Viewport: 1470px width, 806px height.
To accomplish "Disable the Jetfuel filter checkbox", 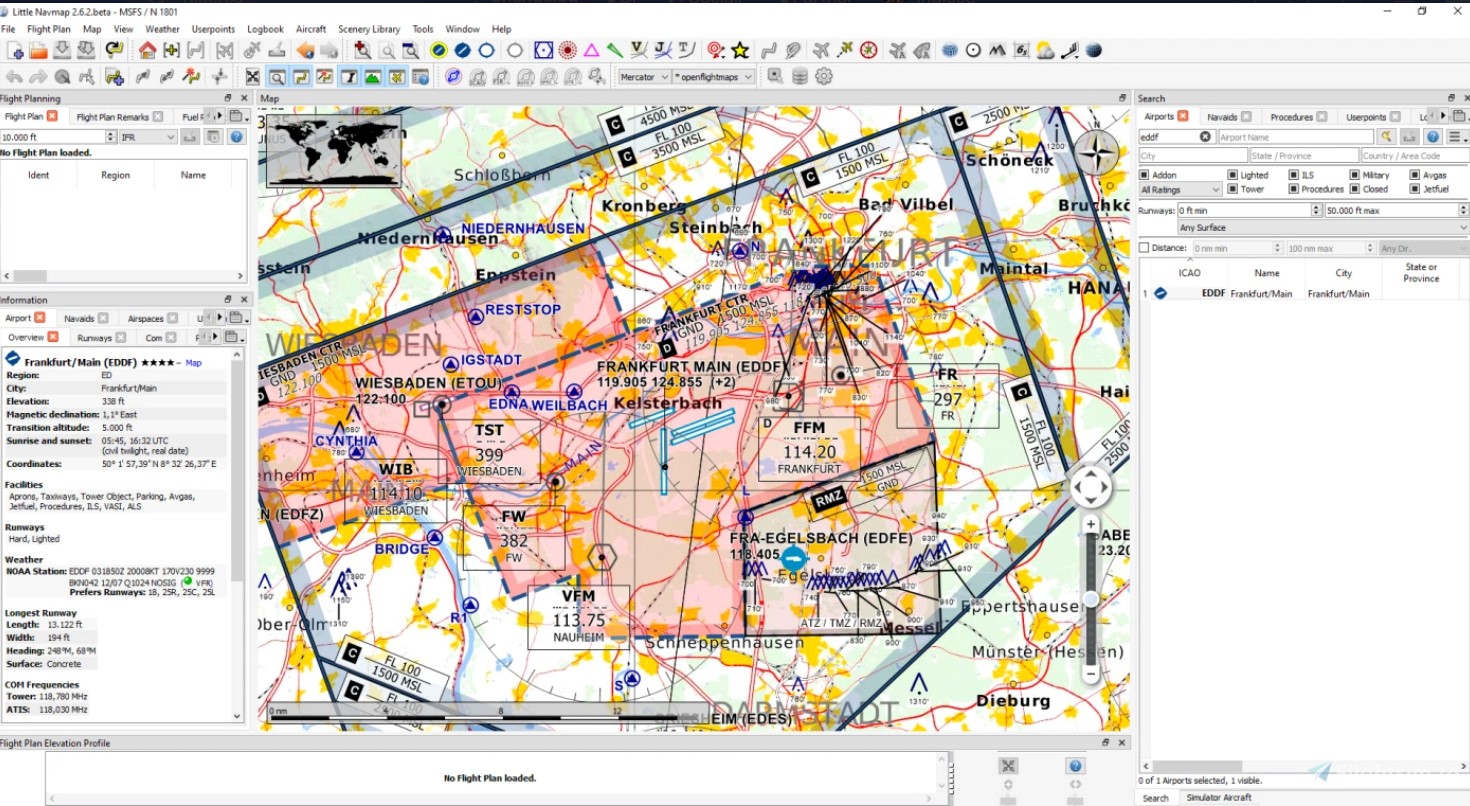I will [x=1410, y=188].
